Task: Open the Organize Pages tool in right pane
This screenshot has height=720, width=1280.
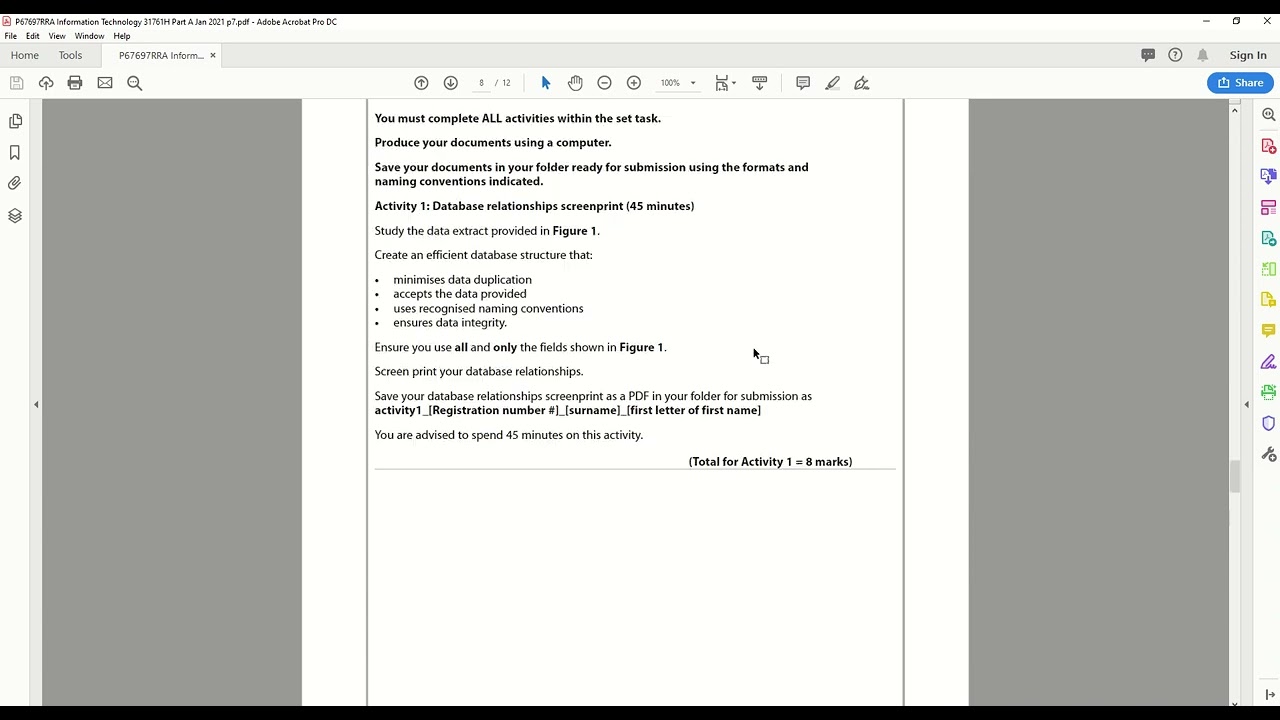Action: 1269,269
